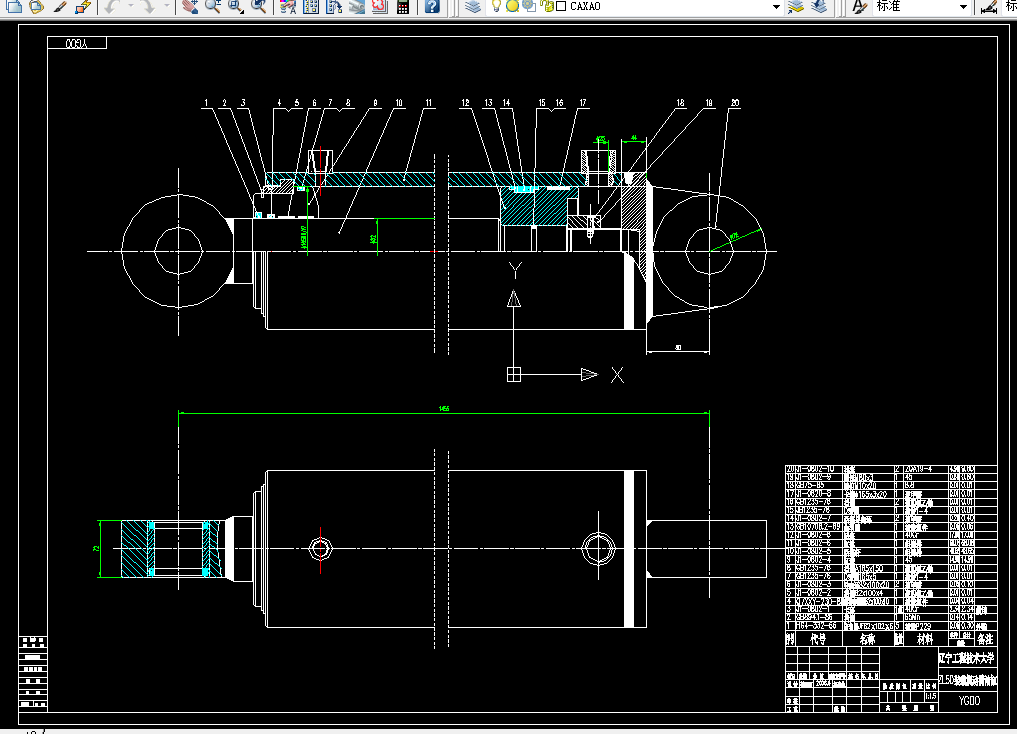
Task: Click the round port circle in plan view
Action: pyautogui.click(x=598, y=549)
